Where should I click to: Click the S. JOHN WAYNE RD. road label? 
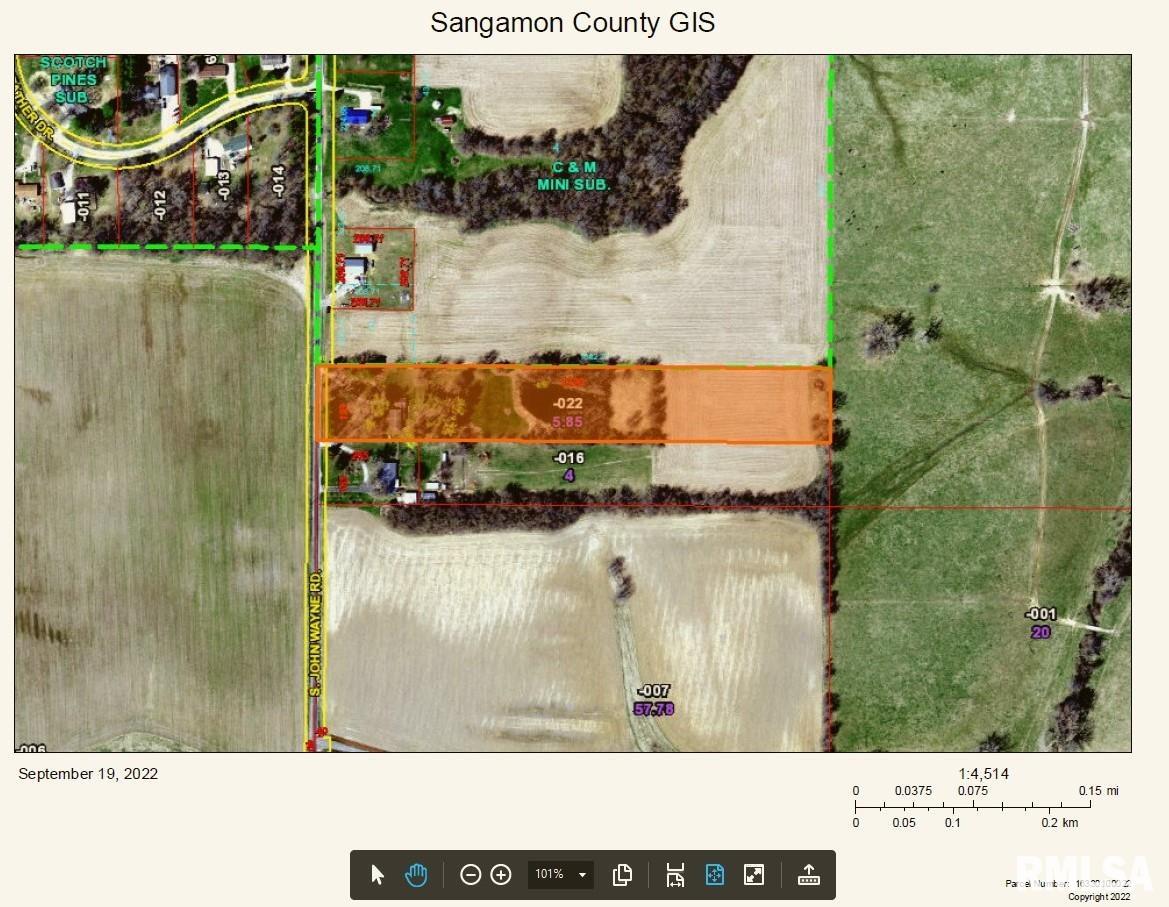315,633
